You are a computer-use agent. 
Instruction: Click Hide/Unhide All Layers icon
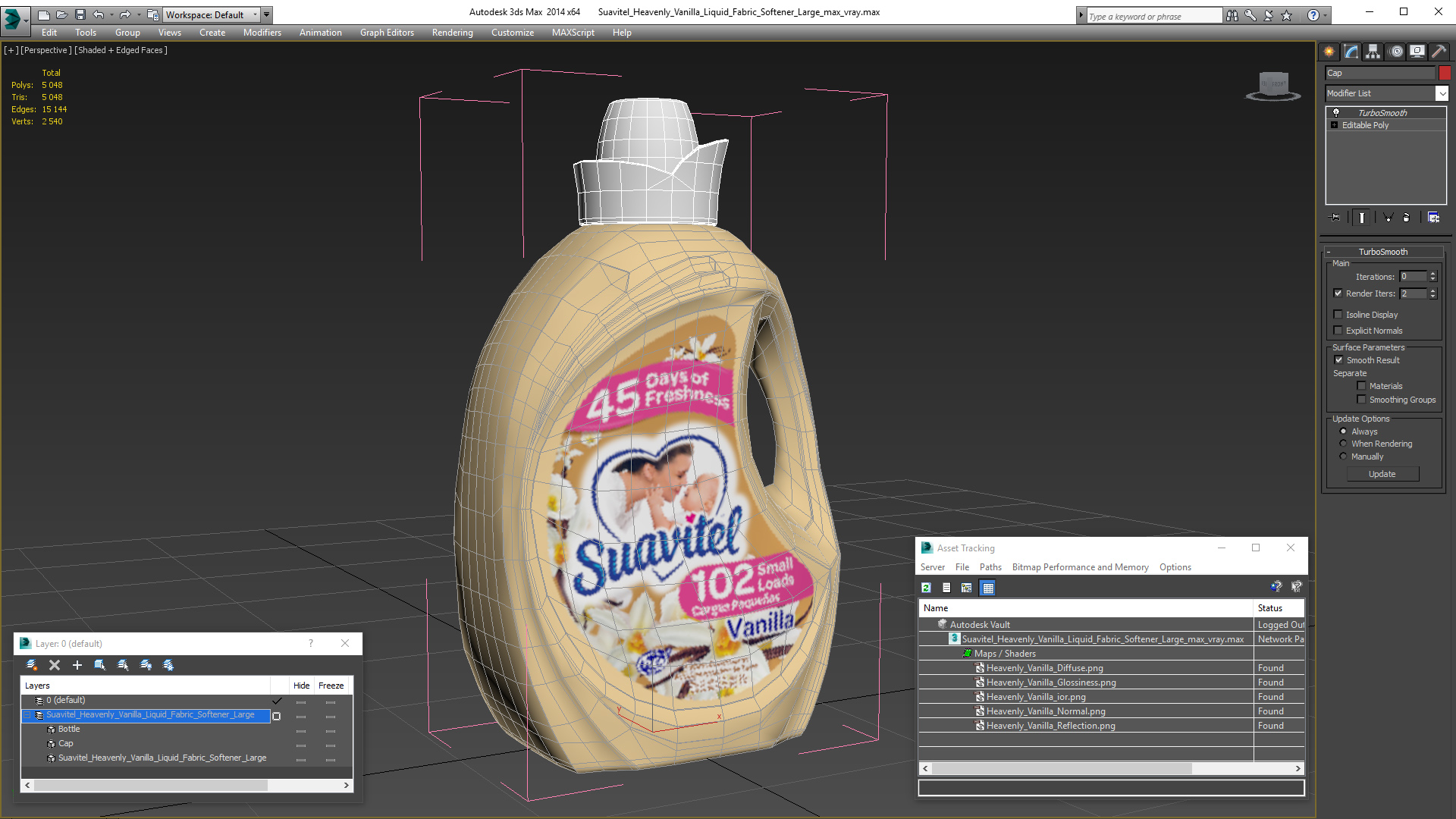(x=146, y=665)
